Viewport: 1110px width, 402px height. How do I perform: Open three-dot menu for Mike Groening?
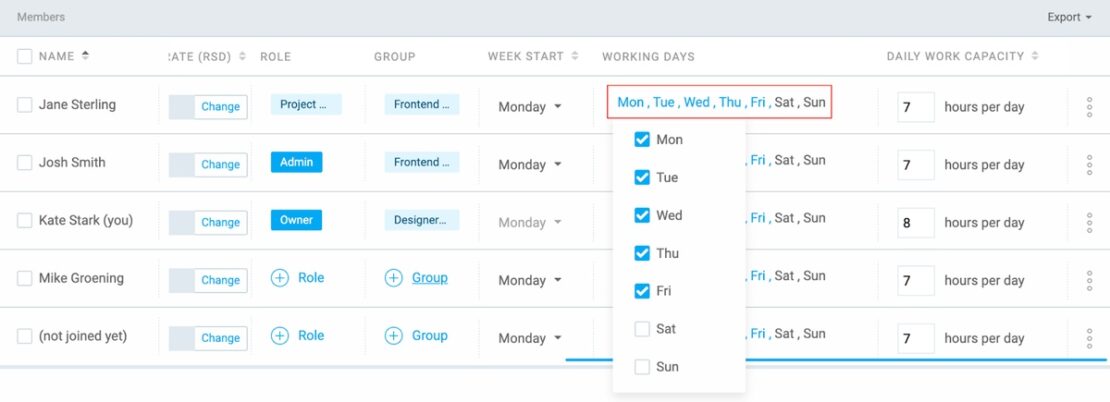pyautogui.click(x=1089, y=281)
